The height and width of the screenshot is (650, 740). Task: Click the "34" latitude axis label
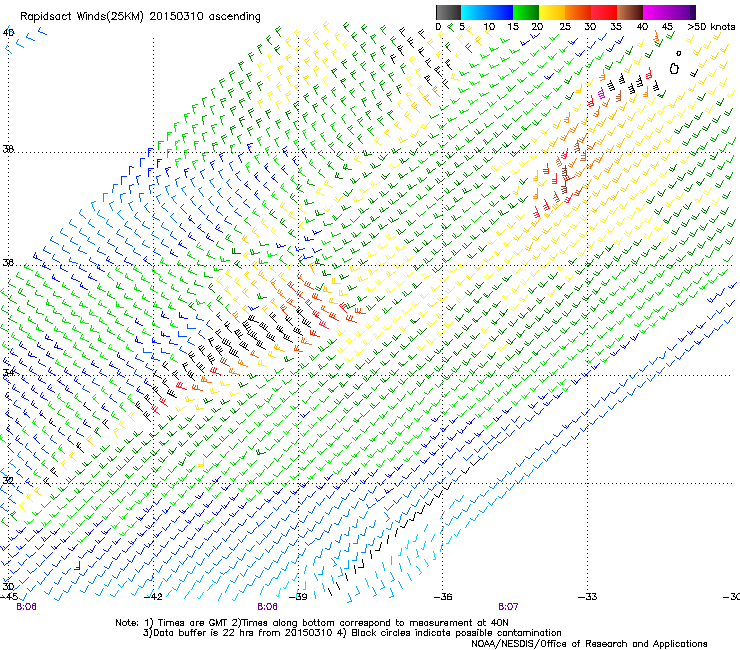(8, 372)
